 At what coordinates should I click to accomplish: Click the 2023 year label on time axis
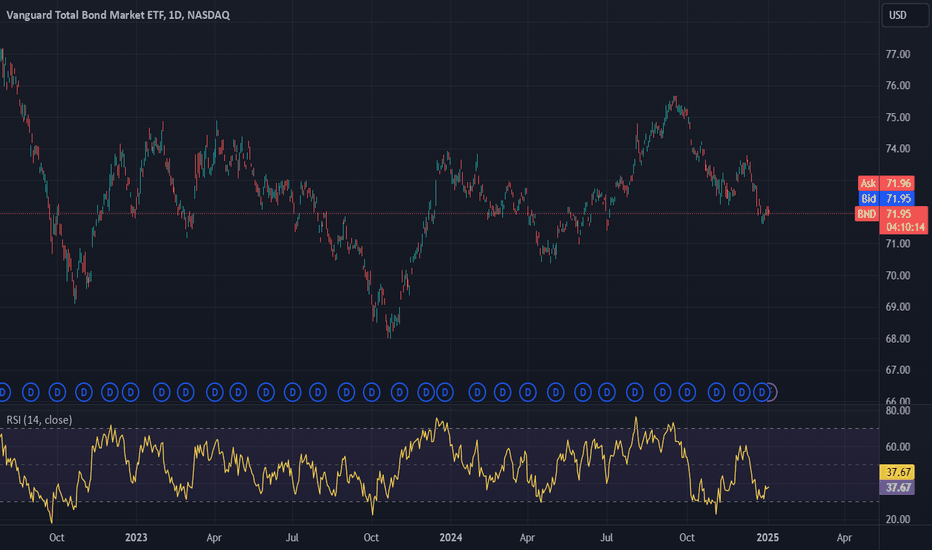[x=136, y=538]
